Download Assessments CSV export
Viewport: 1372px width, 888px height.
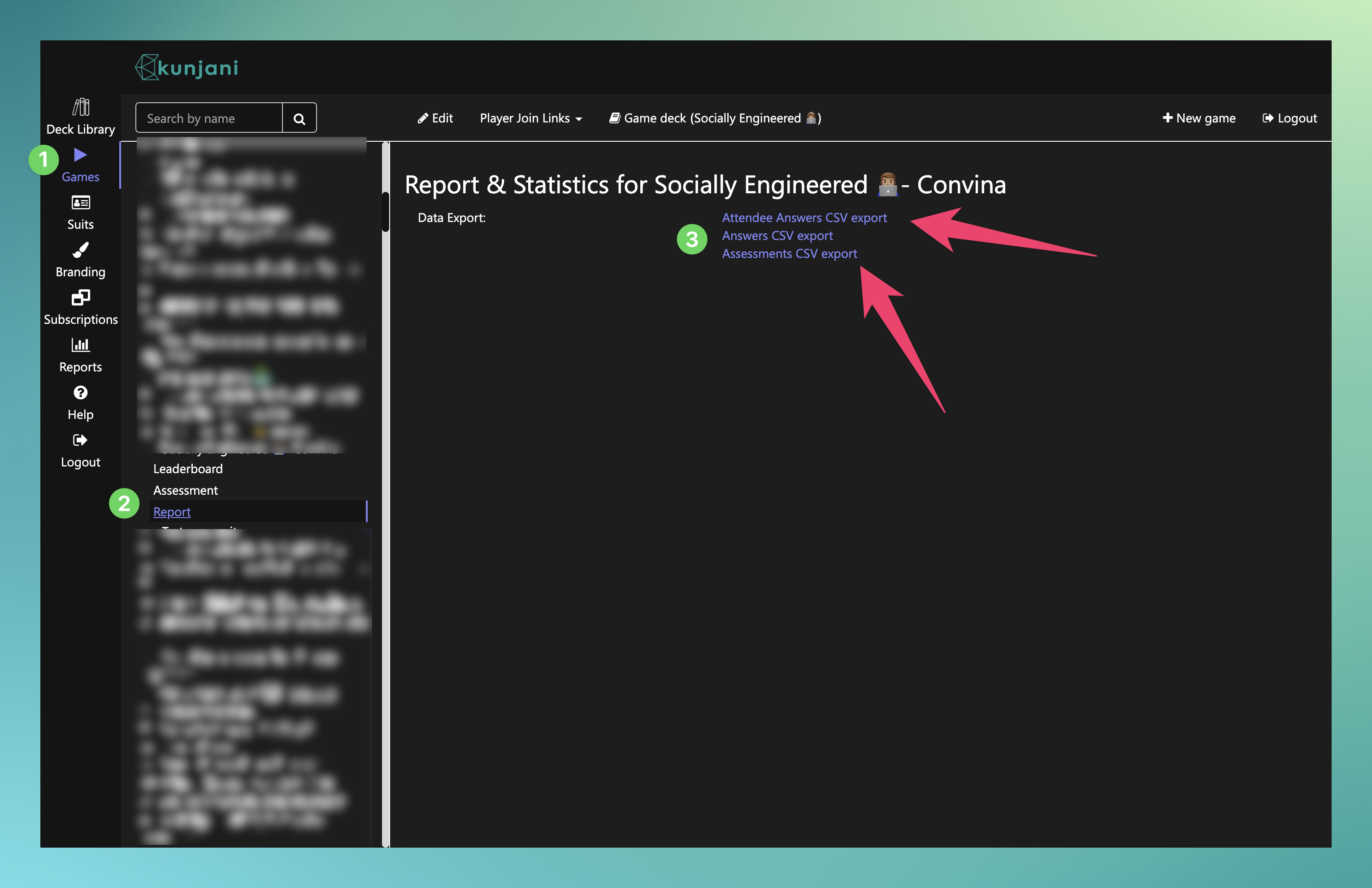pyautogui.click(x=789, y=254)
